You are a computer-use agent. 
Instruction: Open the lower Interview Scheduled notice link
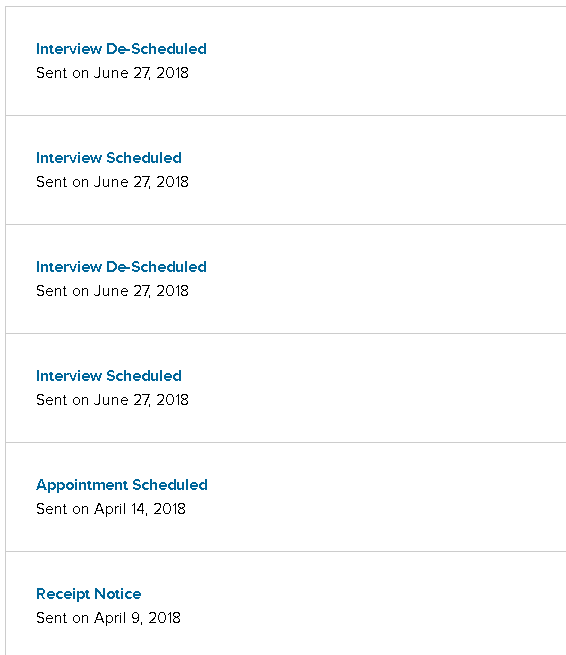(x=109, y=376)
